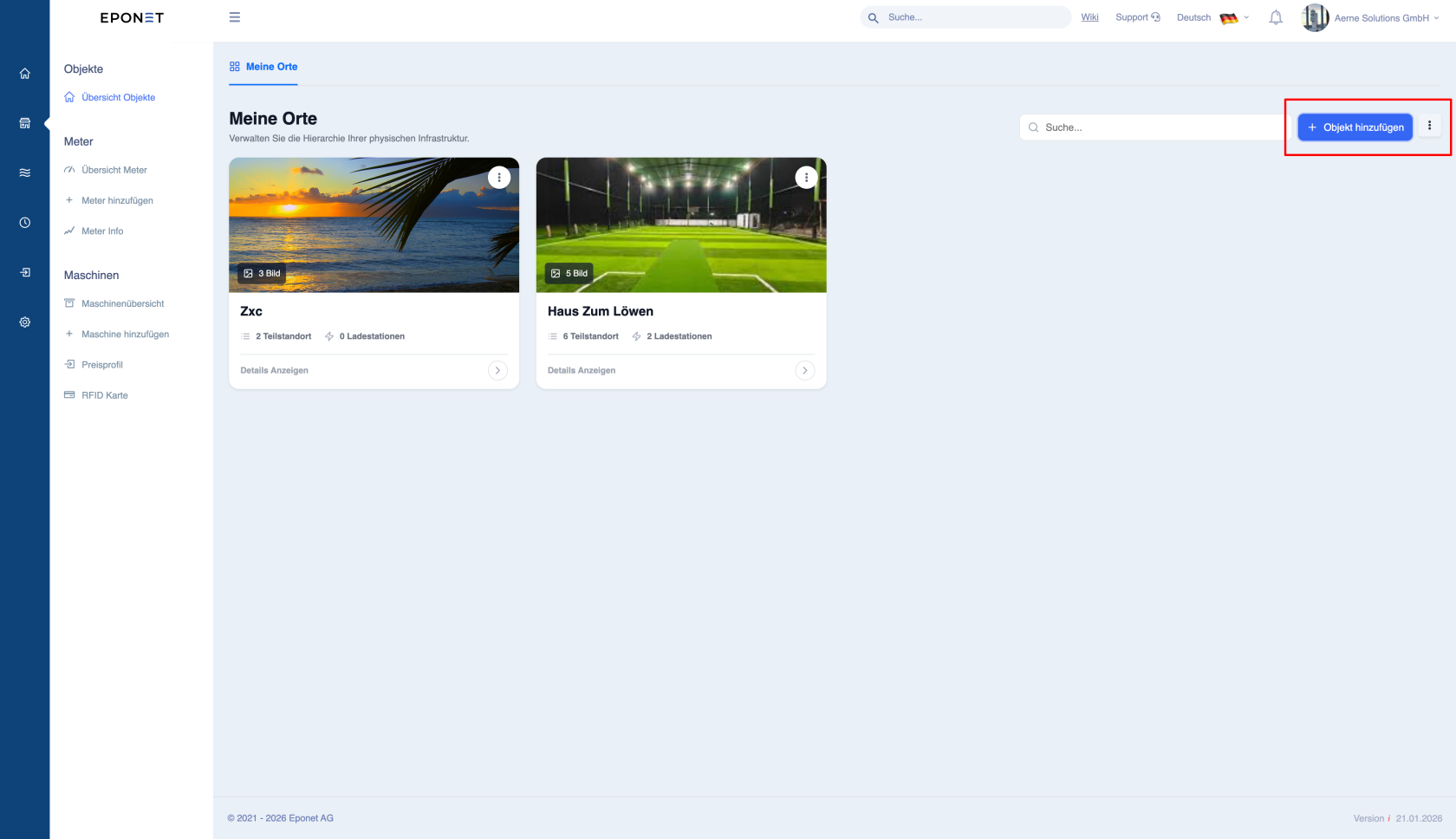Open the more-options menu beside Objekt hinzufügen
Image resolution: width=1456 pixels, height=839 pixels.
[1430, 126]
